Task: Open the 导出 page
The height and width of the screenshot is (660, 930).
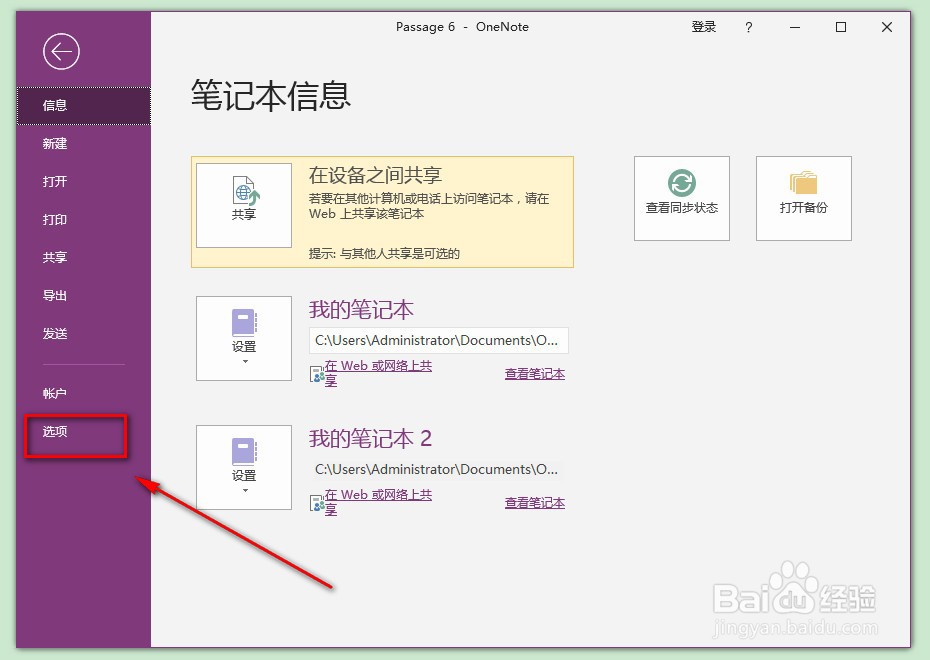Action: click(x=84, y=295)
